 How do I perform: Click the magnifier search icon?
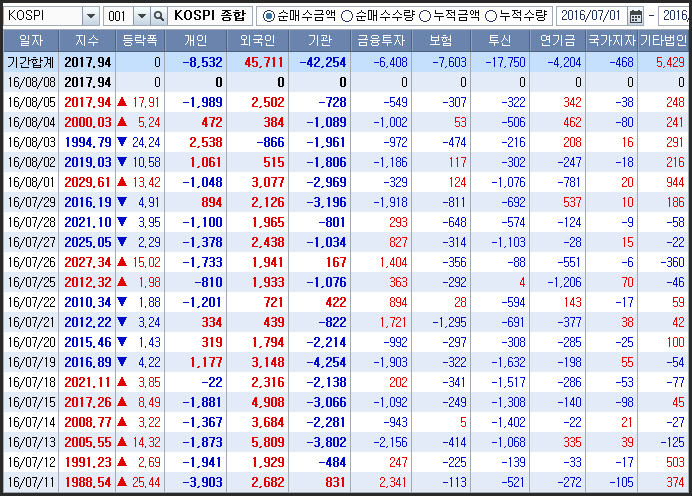[158, 17]
